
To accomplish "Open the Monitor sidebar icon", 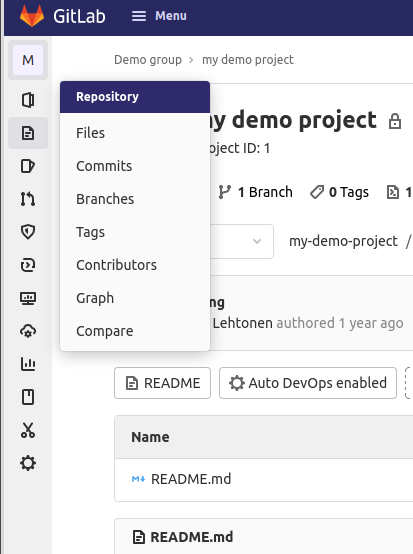I will (28, 298).
